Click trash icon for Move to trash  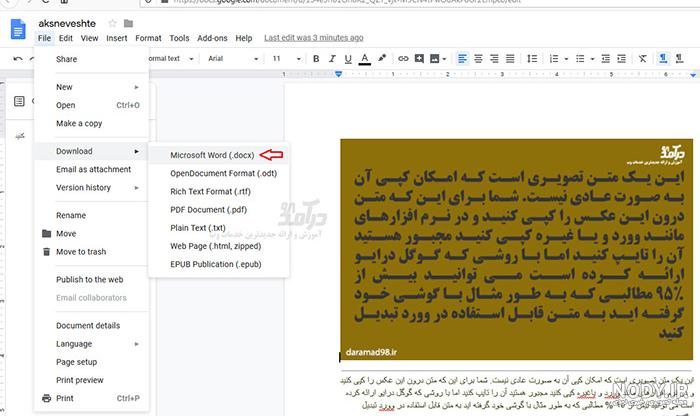[x=46, y=252]
